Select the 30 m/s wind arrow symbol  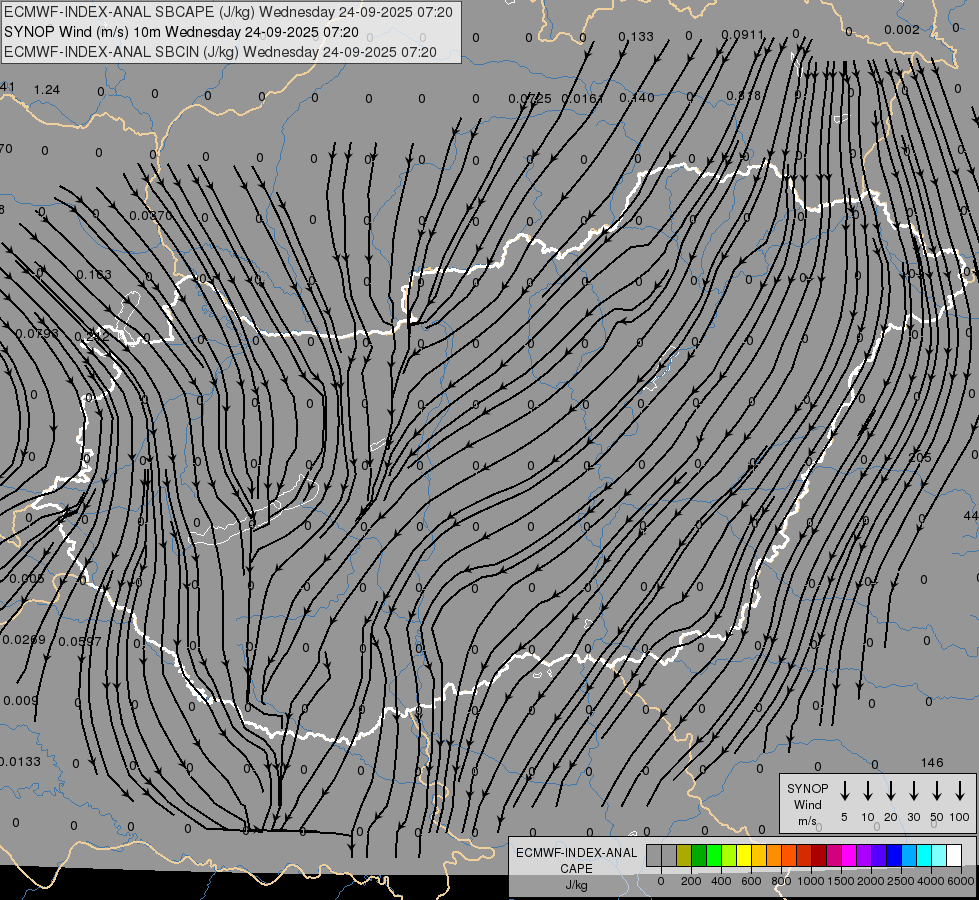914,791
